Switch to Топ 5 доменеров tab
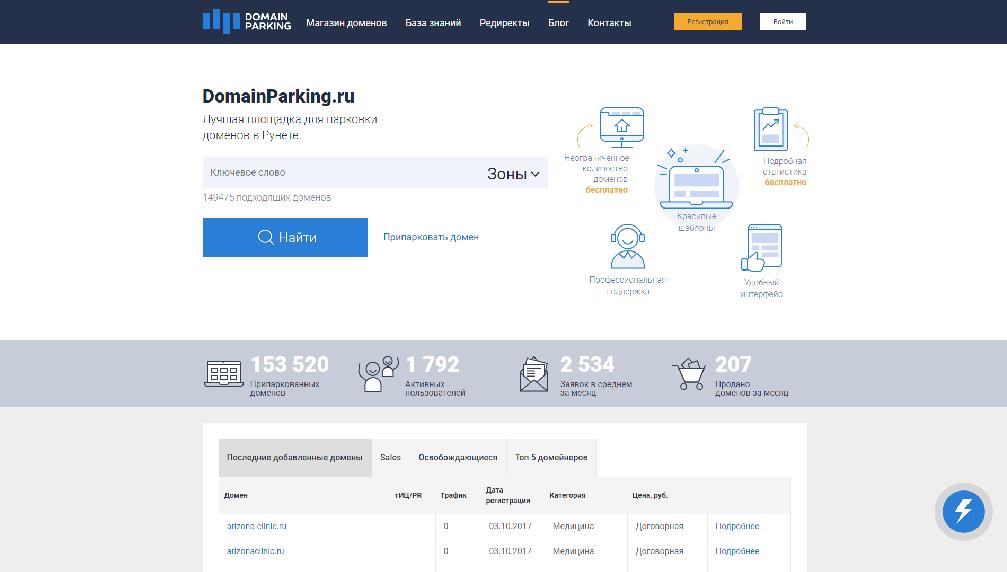 (x=551, y=458)
